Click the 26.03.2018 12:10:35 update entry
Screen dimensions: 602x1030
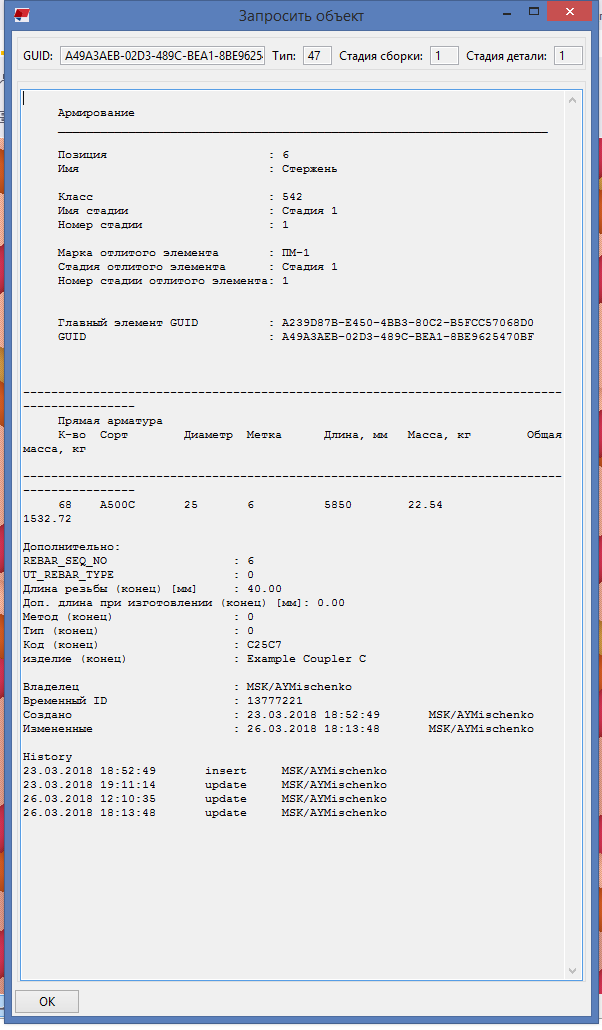(x=204, y=799)
